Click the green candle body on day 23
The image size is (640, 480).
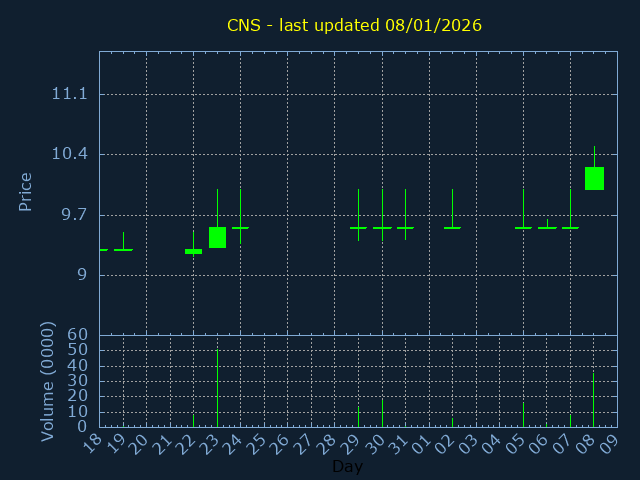tap(217, 237)
